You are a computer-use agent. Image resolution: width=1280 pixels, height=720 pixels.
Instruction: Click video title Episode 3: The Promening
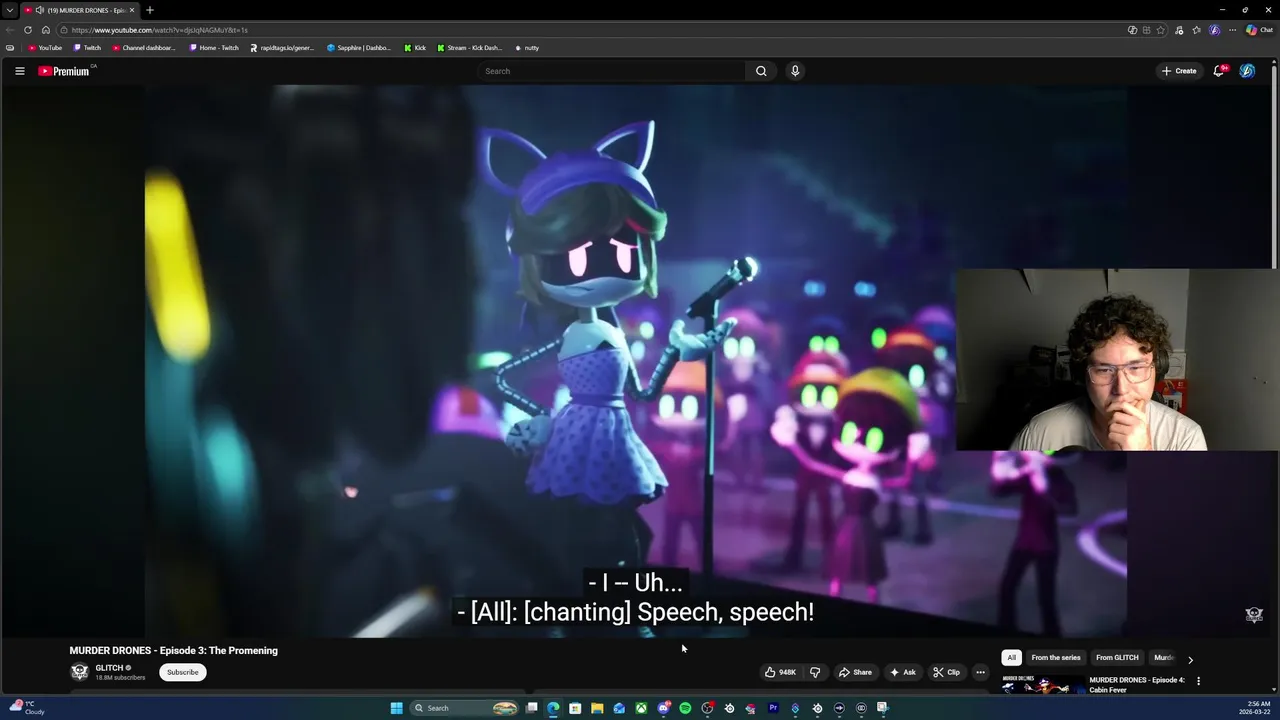tap(174, 650)
